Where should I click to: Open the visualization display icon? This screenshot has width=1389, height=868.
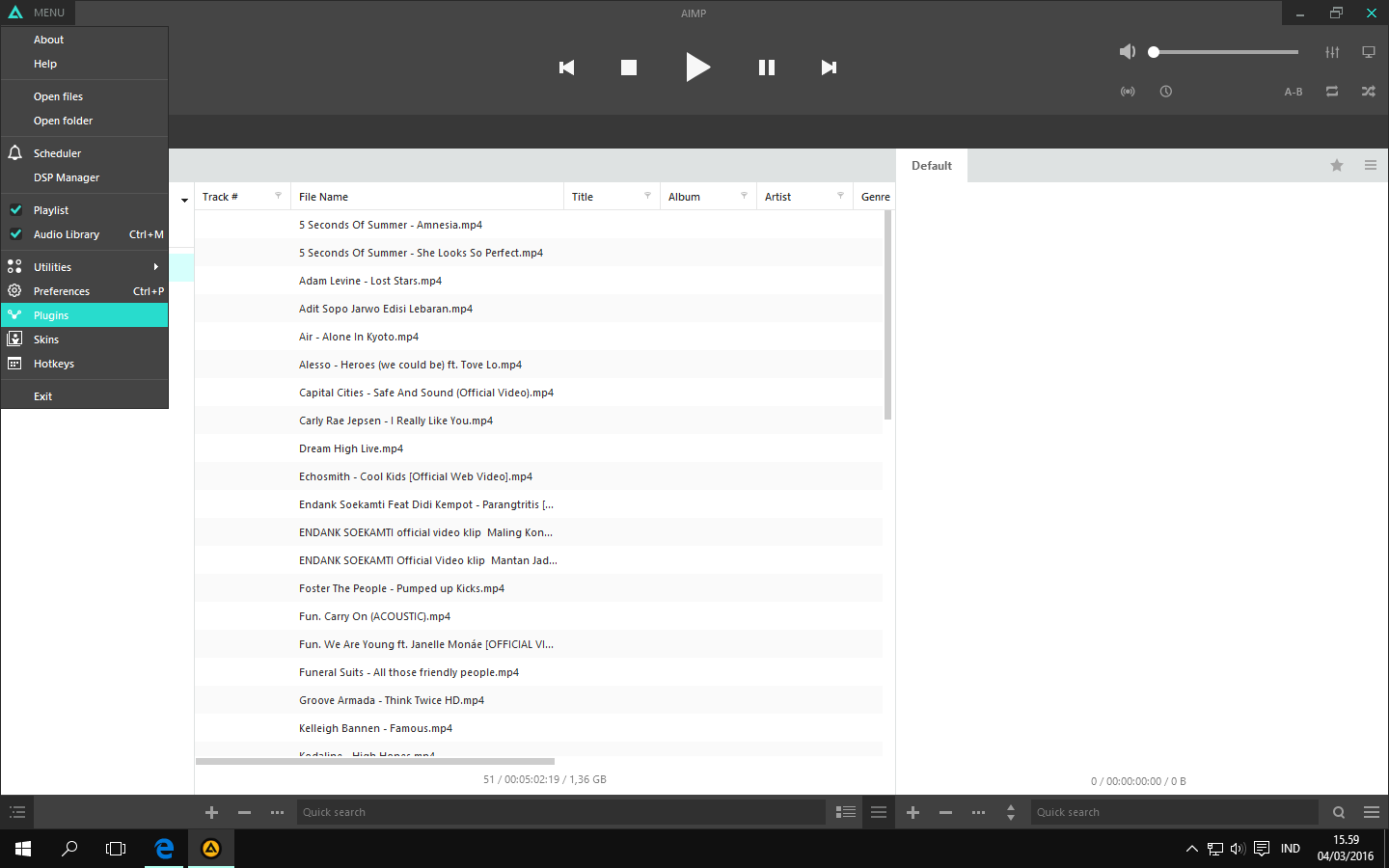pyautogui.click(x=1369, y=52)
